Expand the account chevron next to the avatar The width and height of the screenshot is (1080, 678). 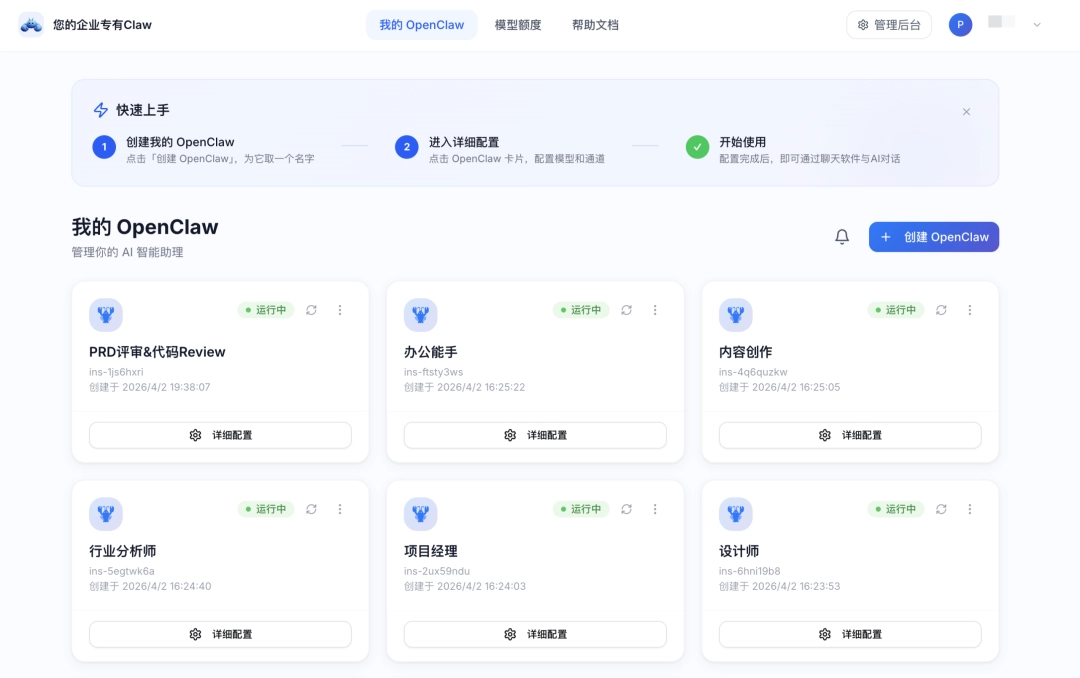[x=1035, y=24]
